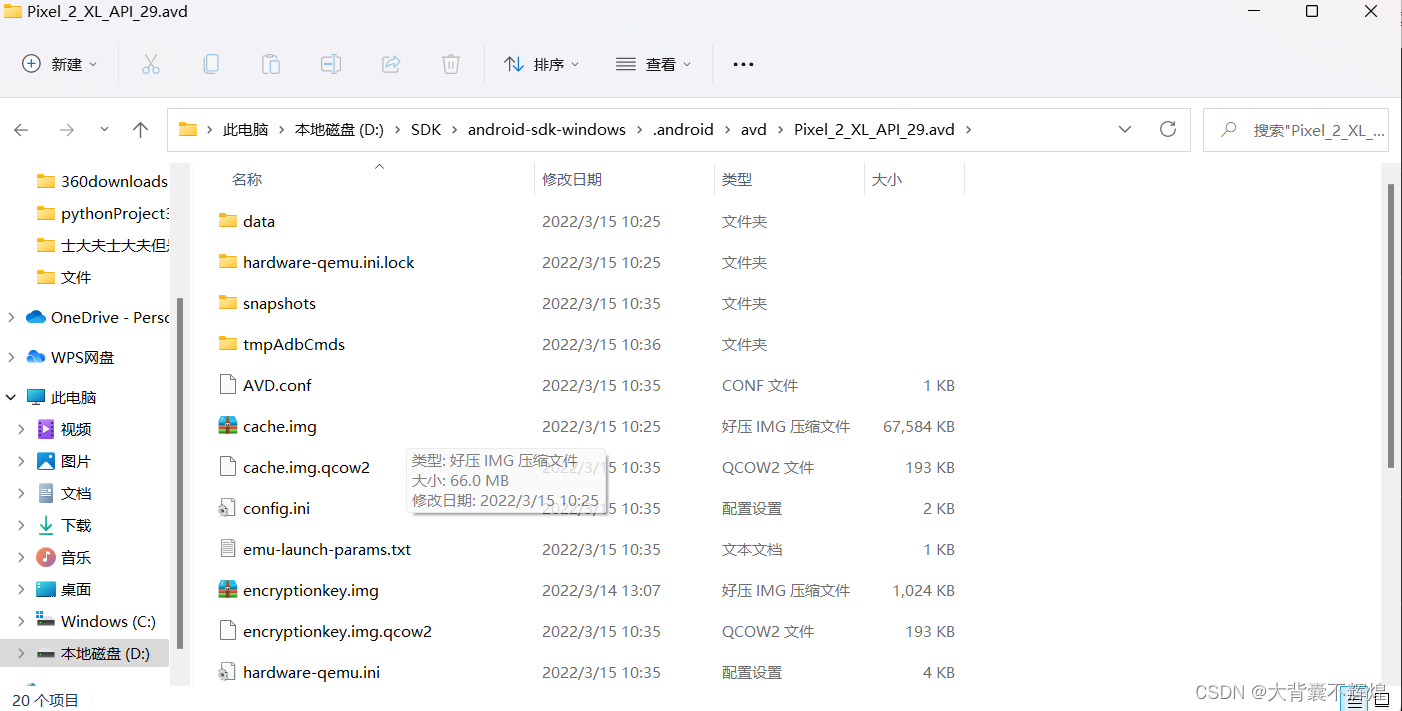Open the snapshots folder
This screenshot has width=1402, height=711.
click(279, 302)
